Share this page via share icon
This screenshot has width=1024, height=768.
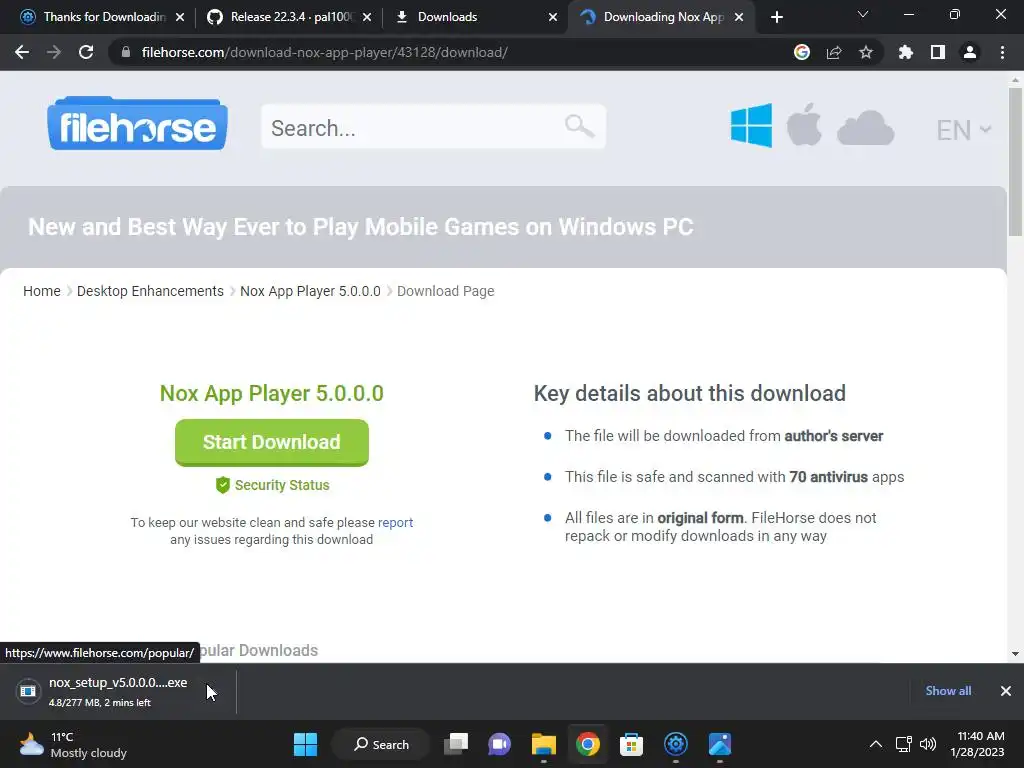click(x=834, y=52)
